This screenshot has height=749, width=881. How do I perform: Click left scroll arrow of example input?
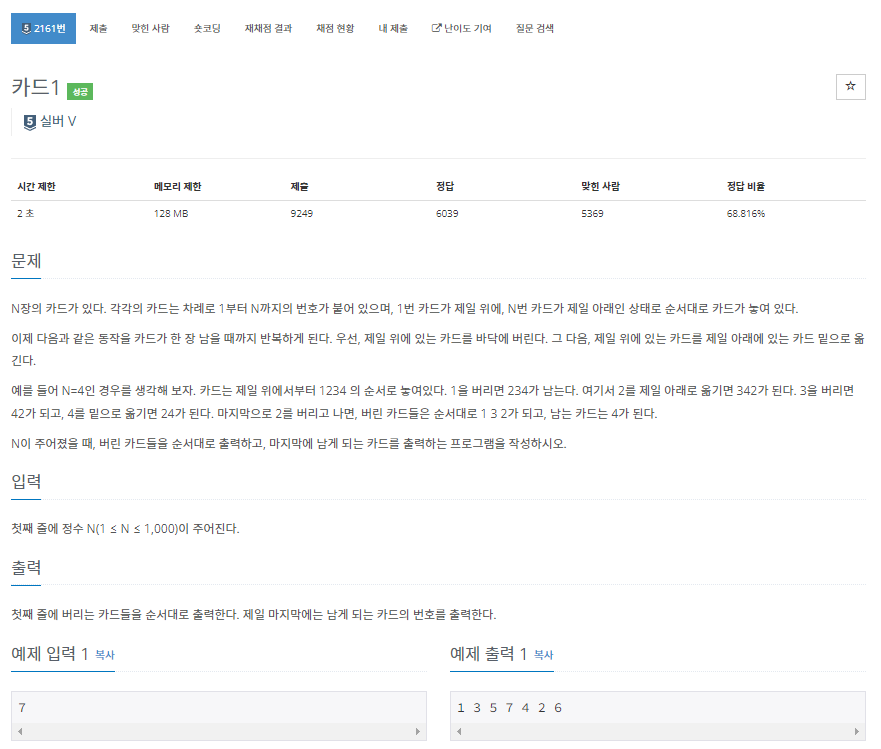(20, 732)
